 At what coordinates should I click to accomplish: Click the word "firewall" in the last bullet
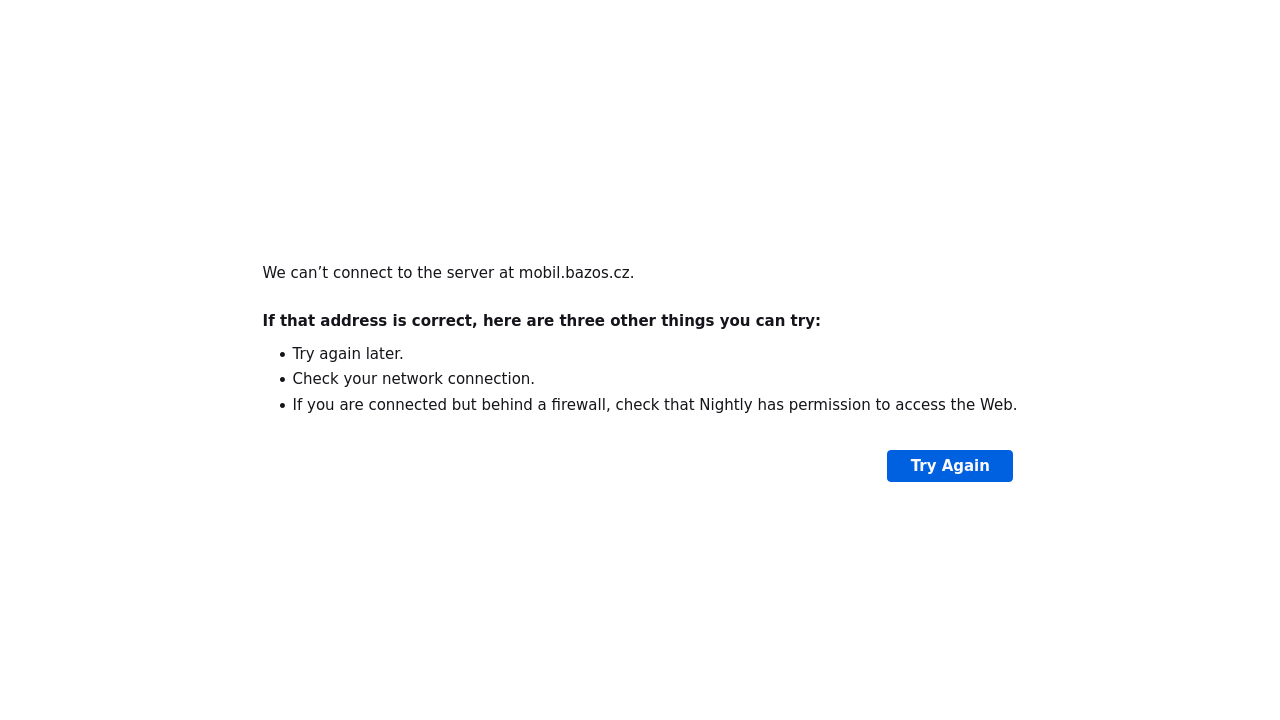tap(580, 405)
